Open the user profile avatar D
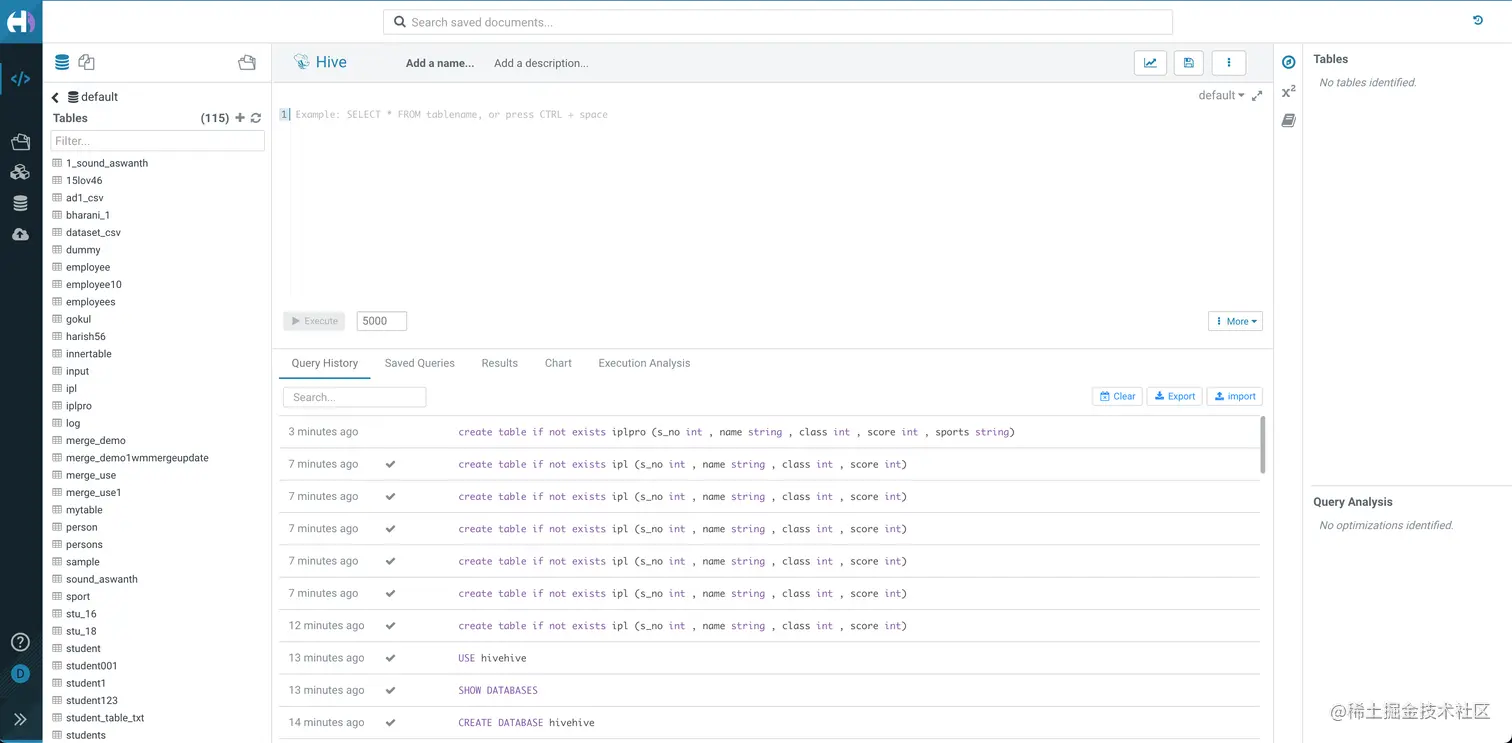The height and width of the screenshot is (743, 1512). click(20, 674)
